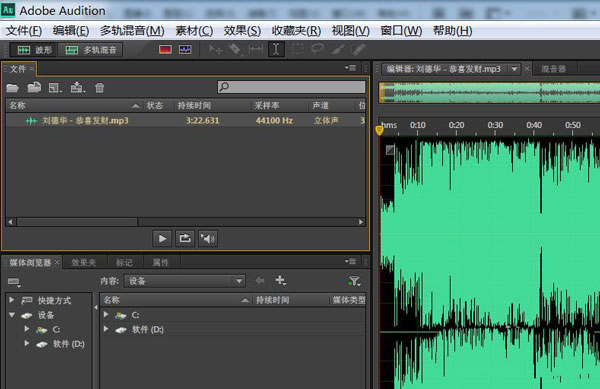Open the 内容 设备 dropdown
This screenshot has height=389, width=600.
[x=184, y=281]
